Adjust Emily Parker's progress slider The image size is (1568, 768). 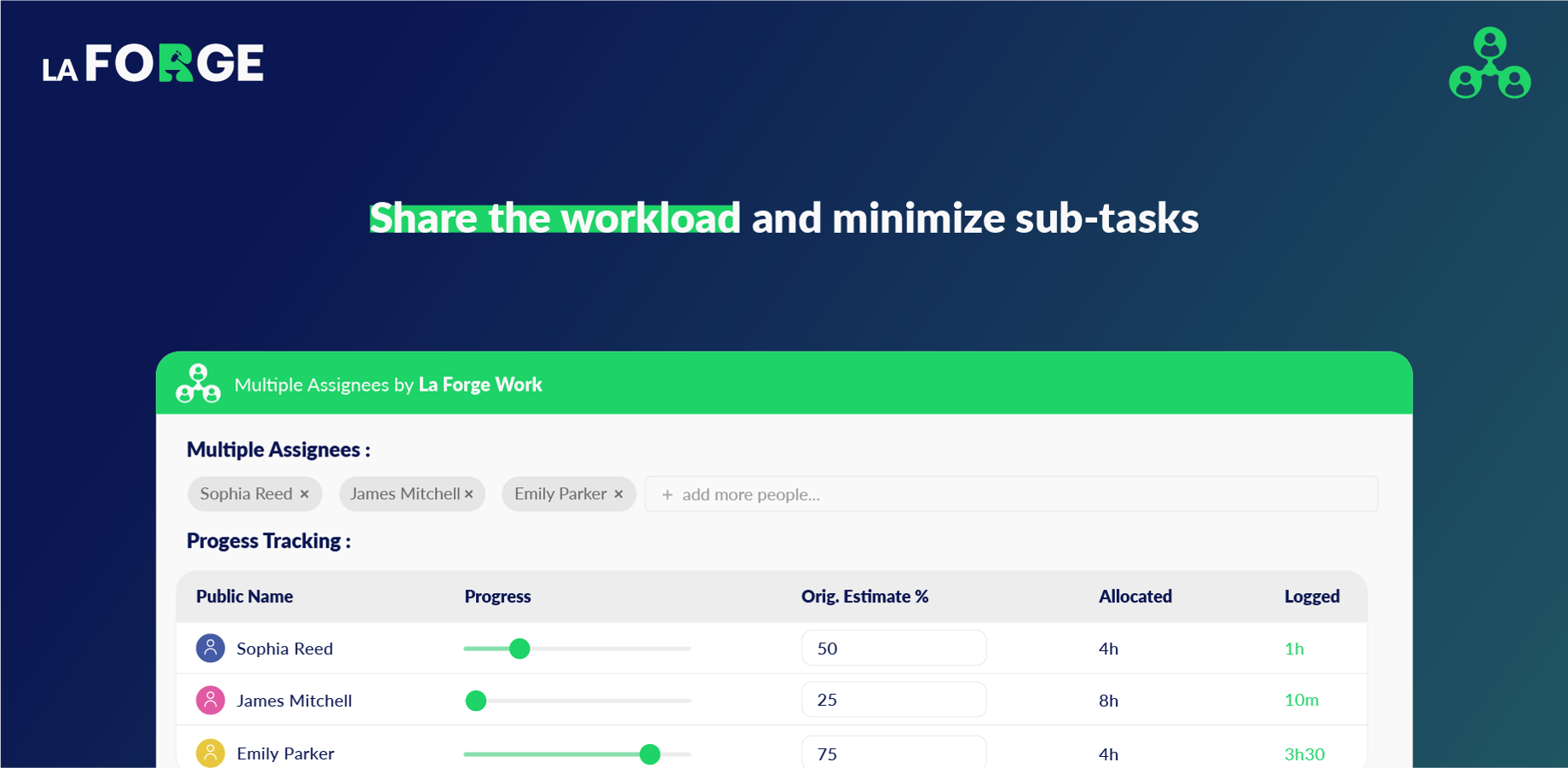(651, 754)
